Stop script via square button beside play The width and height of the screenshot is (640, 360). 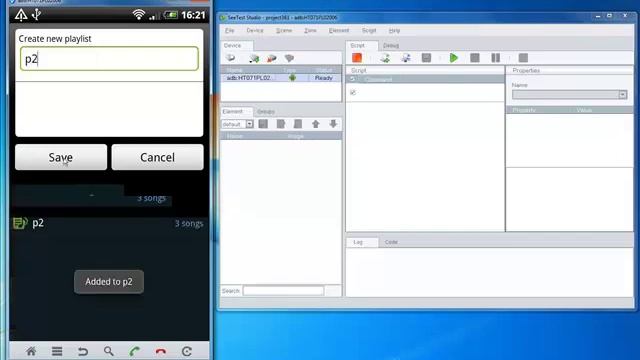(475, 58)
